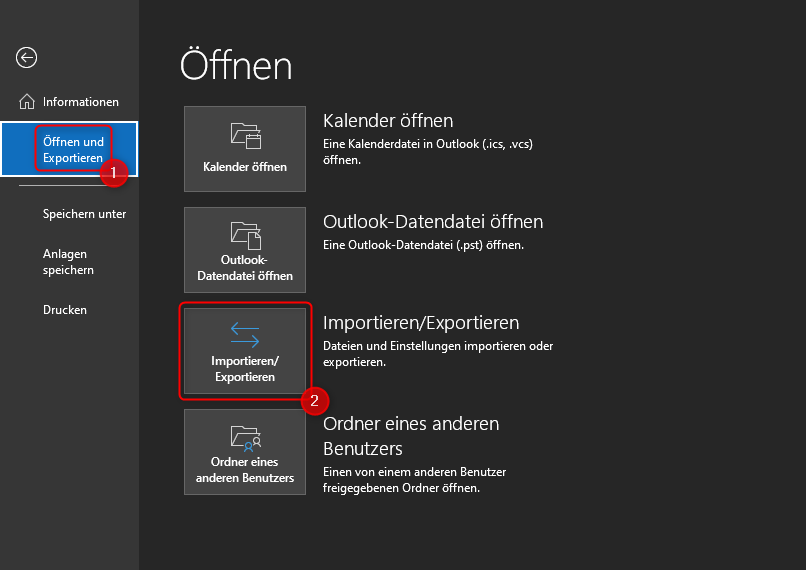Open the Drucken page
The image size is (806, 570).
[x=65, y=310]
